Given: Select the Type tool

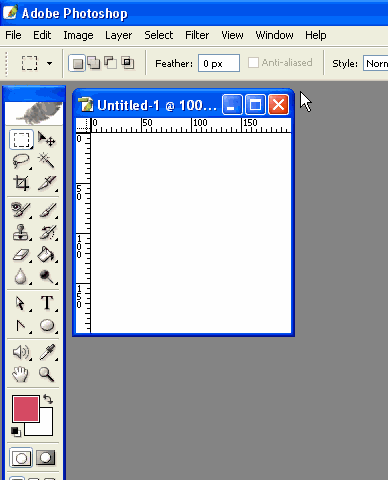Looking at the screenshot, I should pyautogui.click(x=47, y=303).
